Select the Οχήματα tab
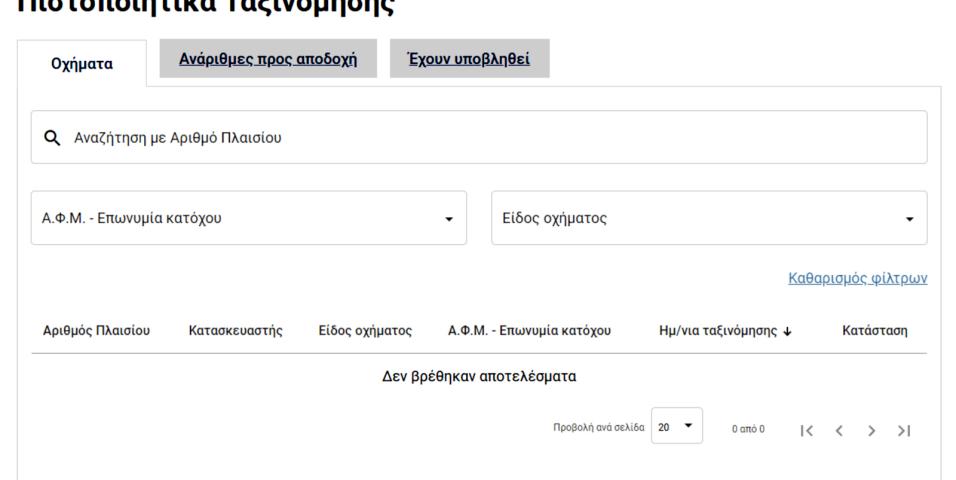956x480 pixels. tap(82, 63)
